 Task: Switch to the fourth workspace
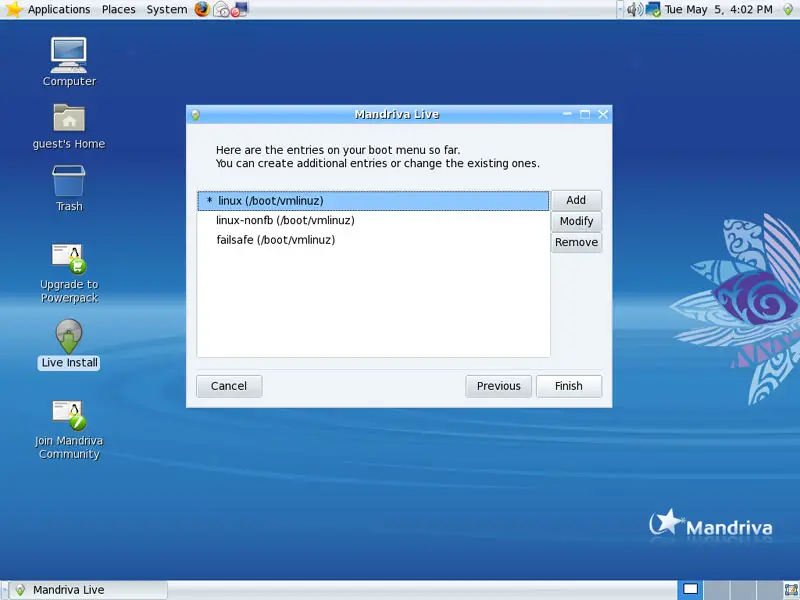768,590
